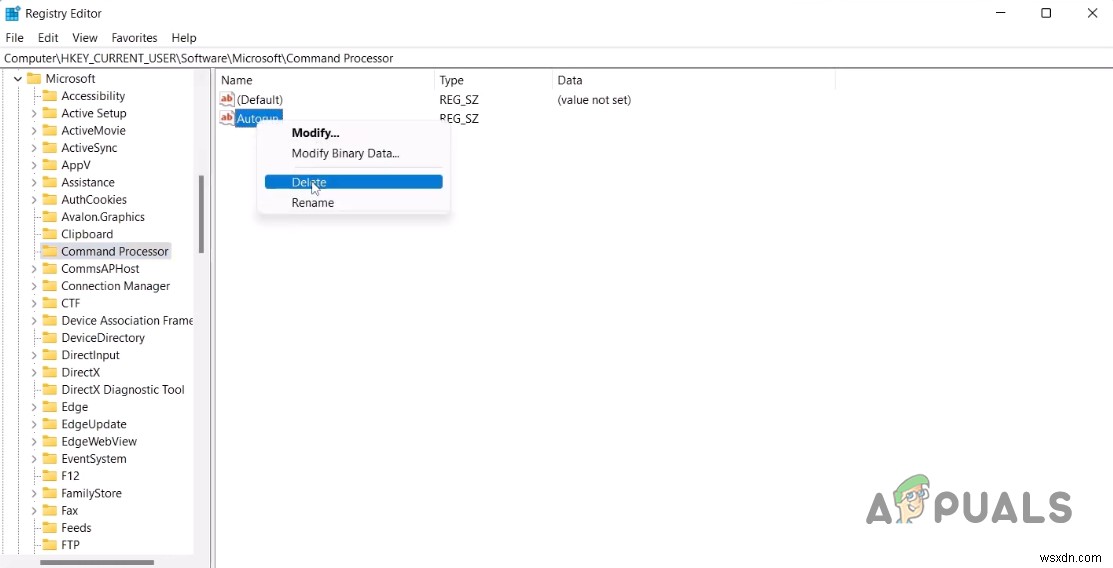Image resolution: width=1113 pixels, height=568 pixels.
Task: Click the Command Processor folder icon
Action: tap(49, 251)
